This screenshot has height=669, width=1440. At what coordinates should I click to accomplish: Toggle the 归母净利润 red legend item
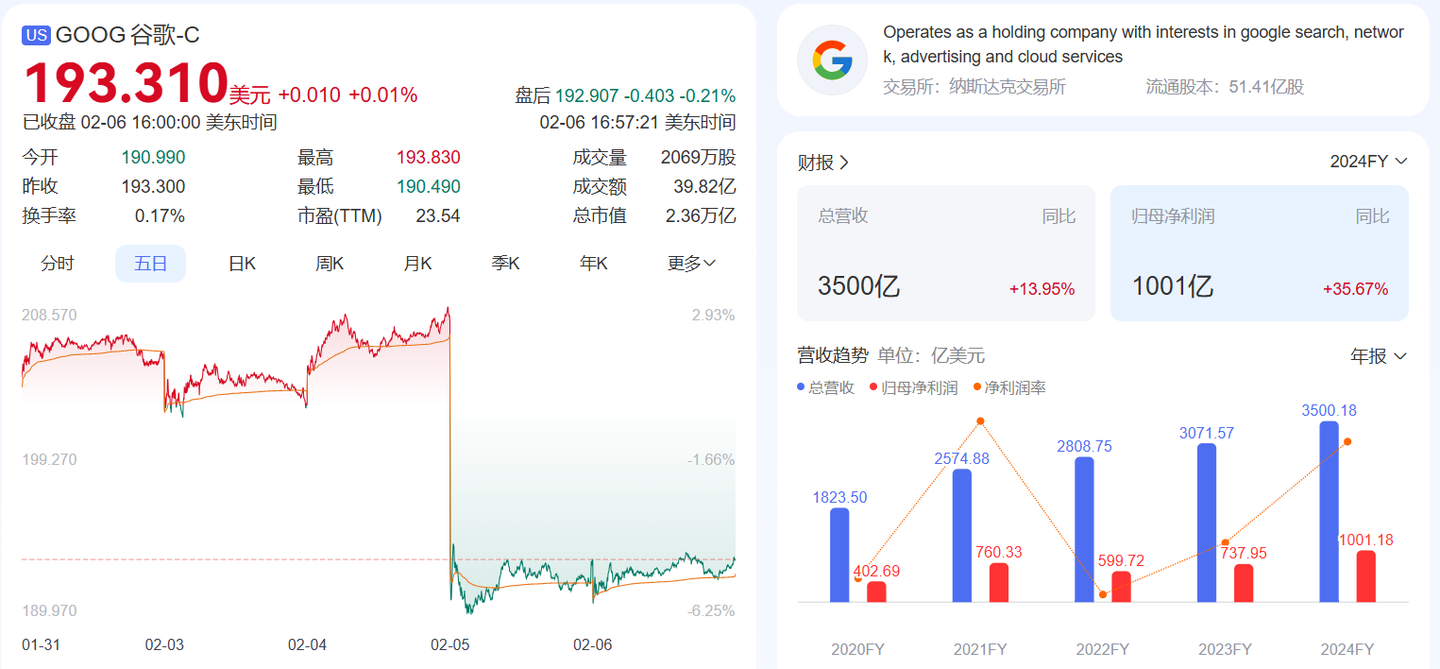(914, 388)
